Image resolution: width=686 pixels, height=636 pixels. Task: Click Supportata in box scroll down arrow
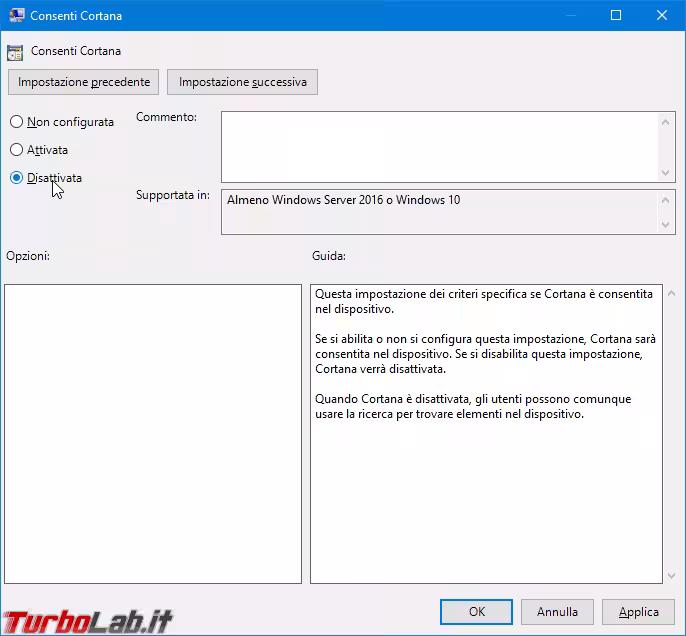(x=665, y=225)
